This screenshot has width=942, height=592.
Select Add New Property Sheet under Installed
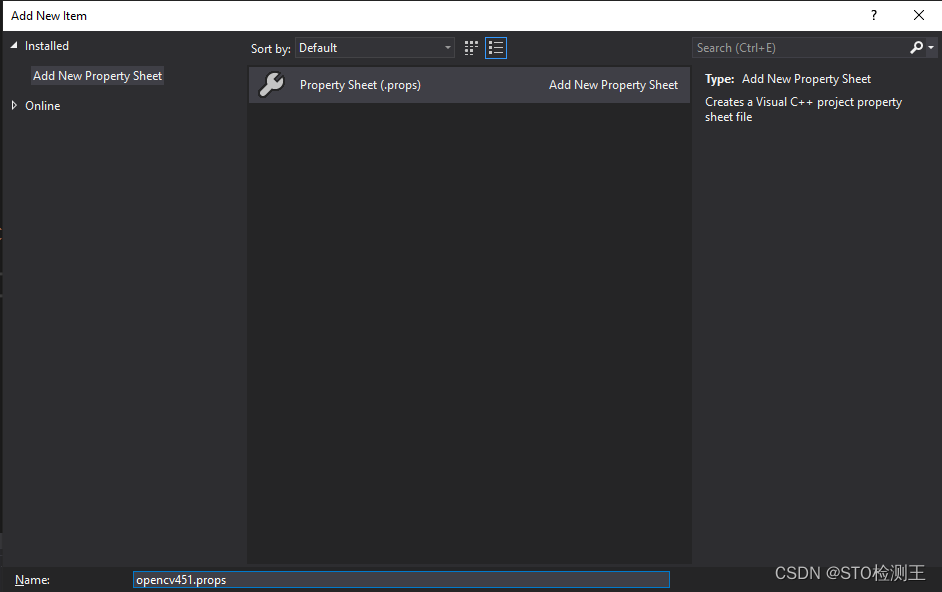coord(97,75)
